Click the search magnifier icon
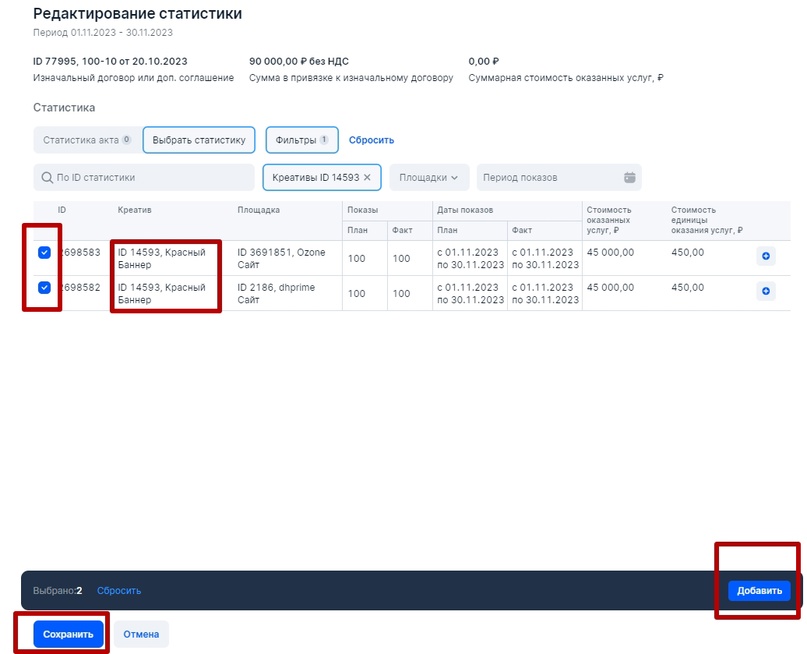The height and width of the screenshot is (654, 807). [47, 178]
